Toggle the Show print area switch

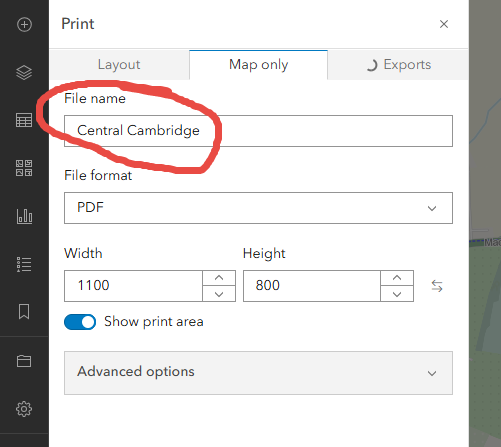[x=80, y=322]
